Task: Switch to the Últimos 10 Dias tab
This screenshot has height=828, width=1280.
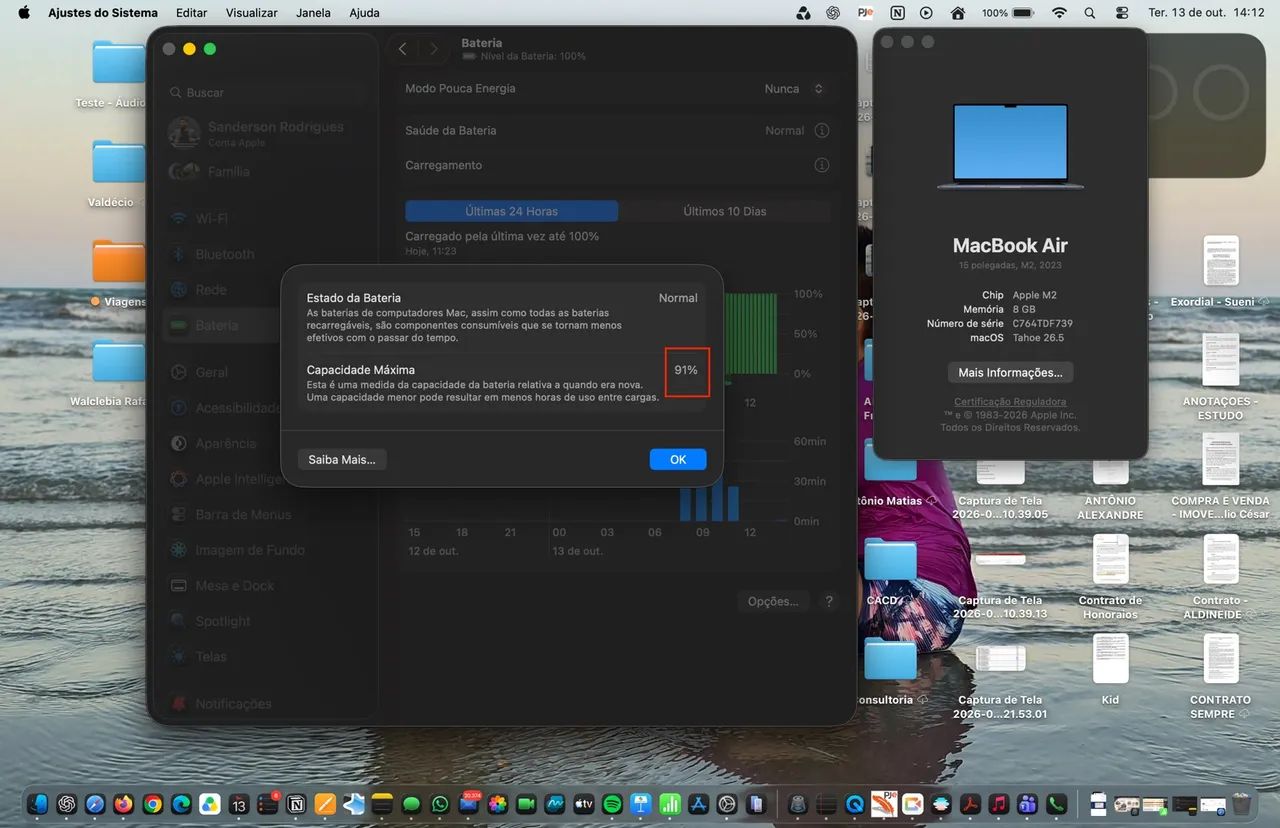Action: [725, 211]
